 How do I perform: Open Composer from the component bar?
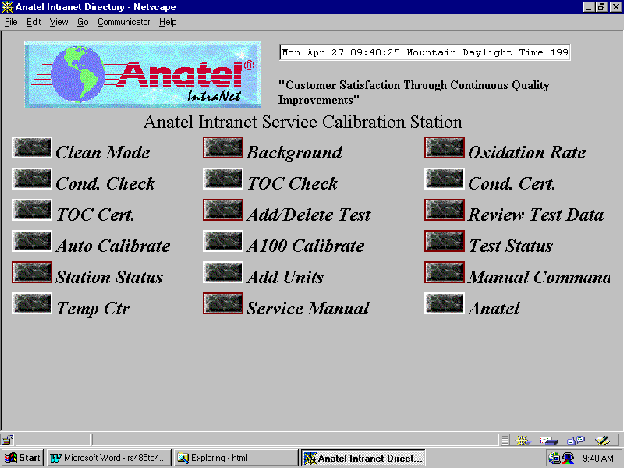603,440
